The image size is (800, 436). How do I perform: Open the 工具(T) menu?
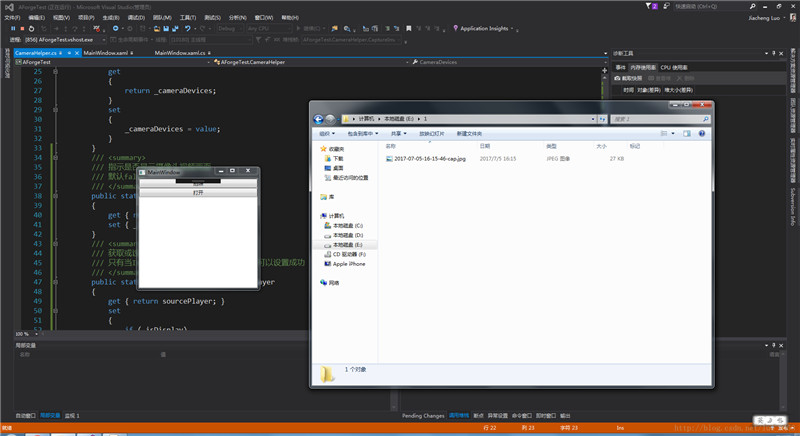(188, 17)
